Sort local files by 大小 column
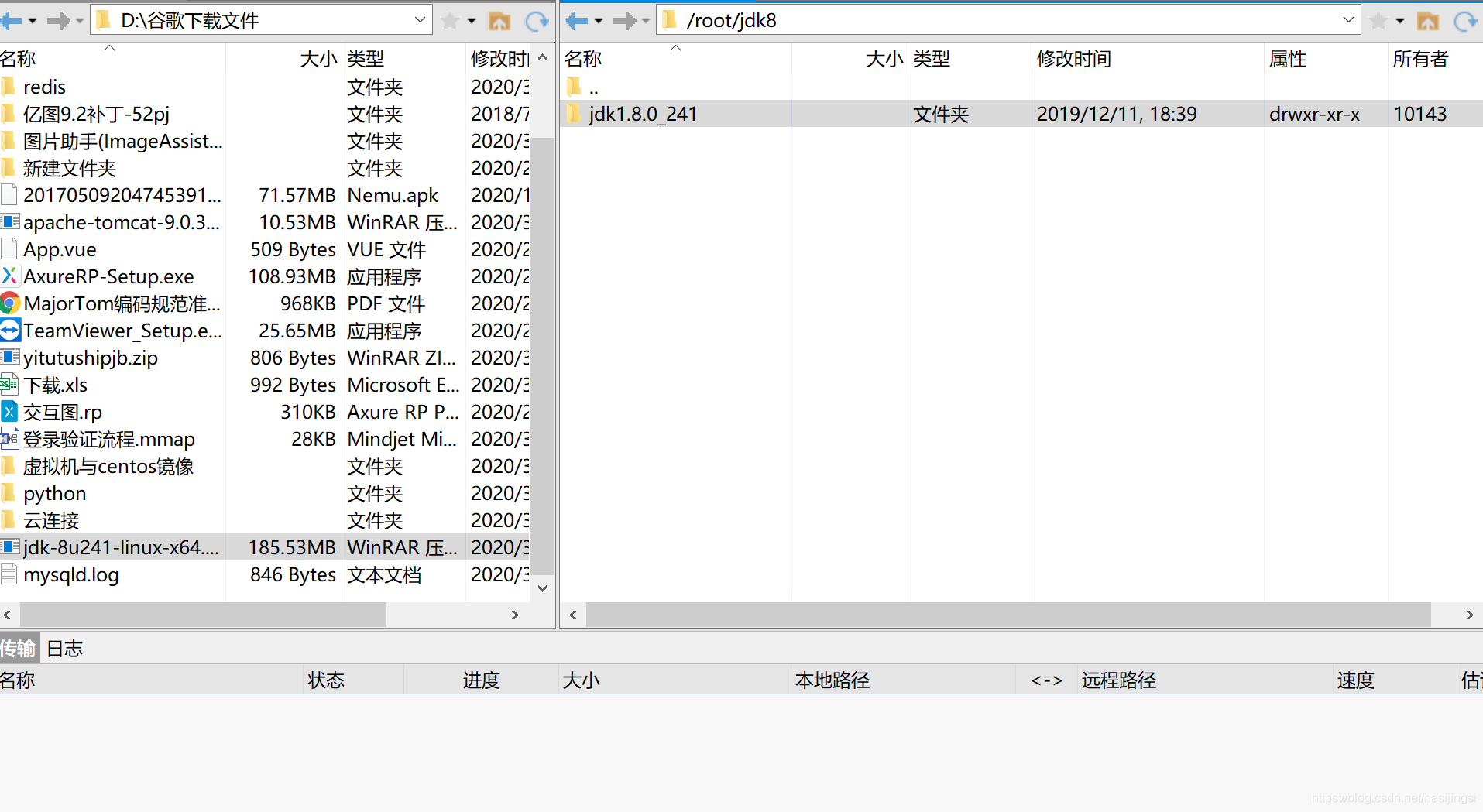1483x812 pixels. [283, 59]
